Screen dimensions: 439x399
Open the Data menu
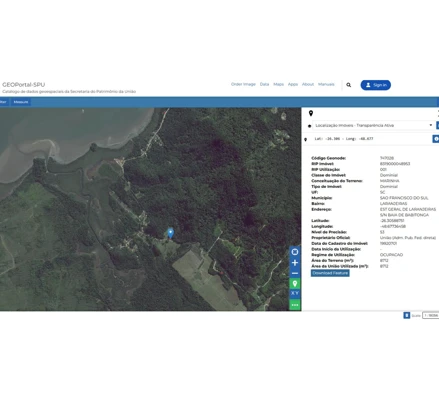click(x=264, y=84)
